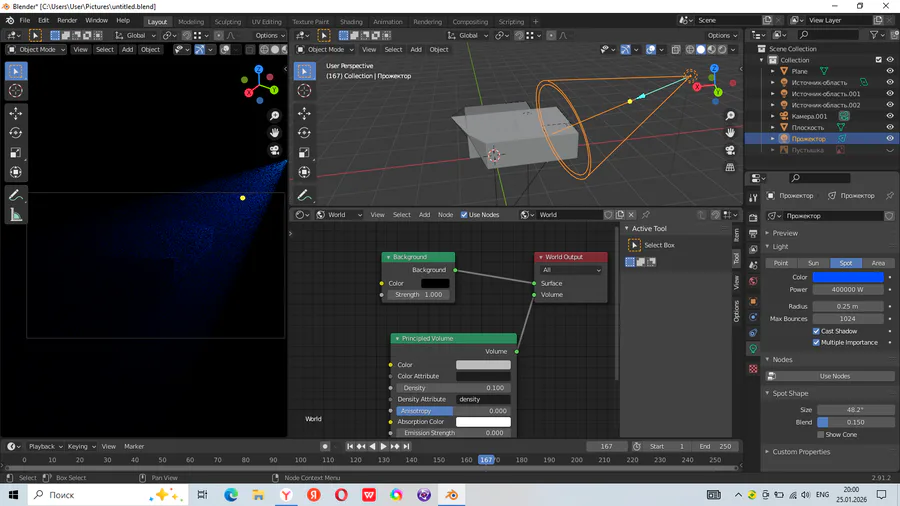Hide Прожектор object in outliner
This screenshot has width=900, height=506.
(890, 139)
